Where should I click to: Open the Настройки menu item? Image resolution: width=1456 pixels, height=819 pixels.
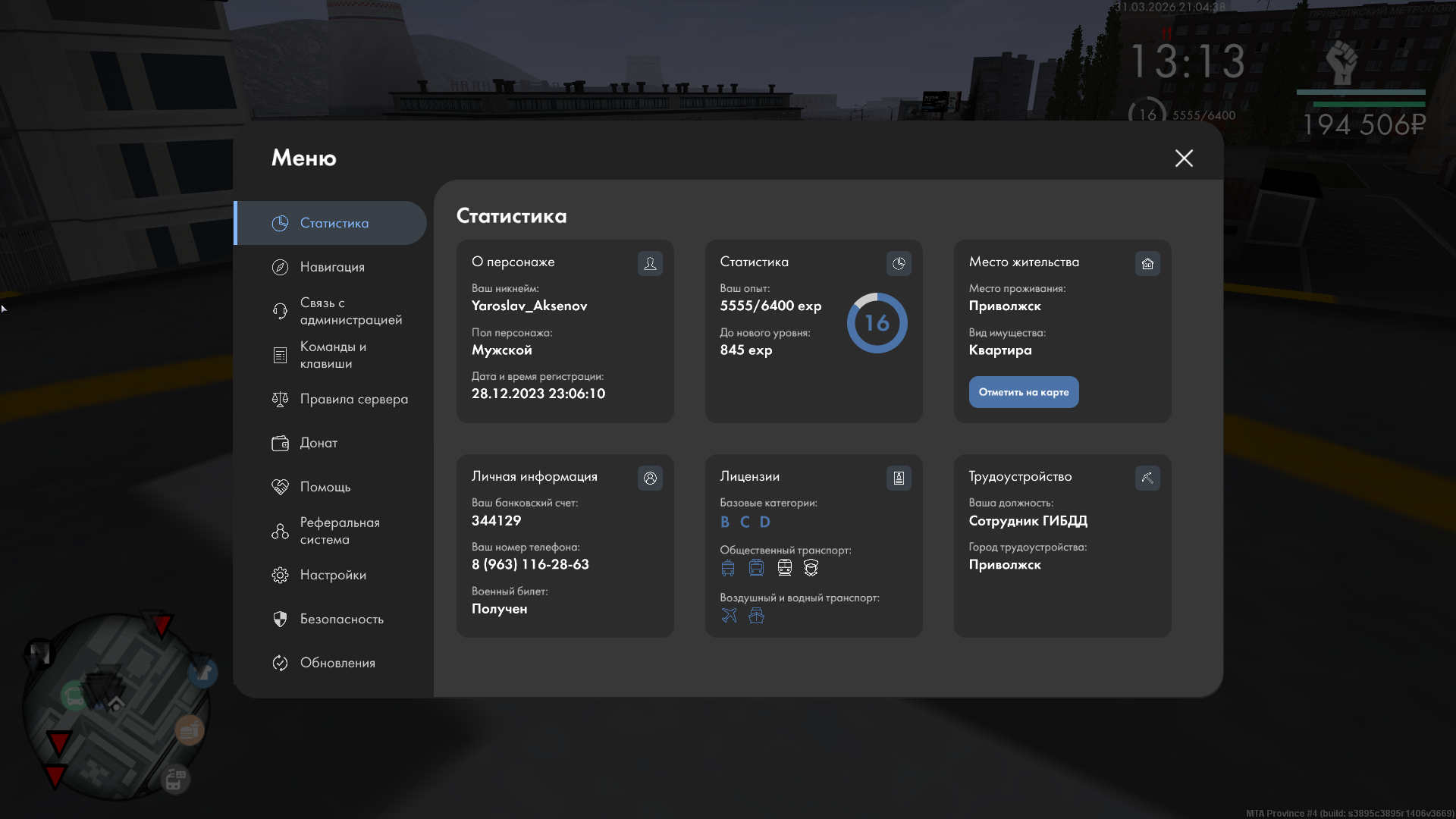click(332, 575)
